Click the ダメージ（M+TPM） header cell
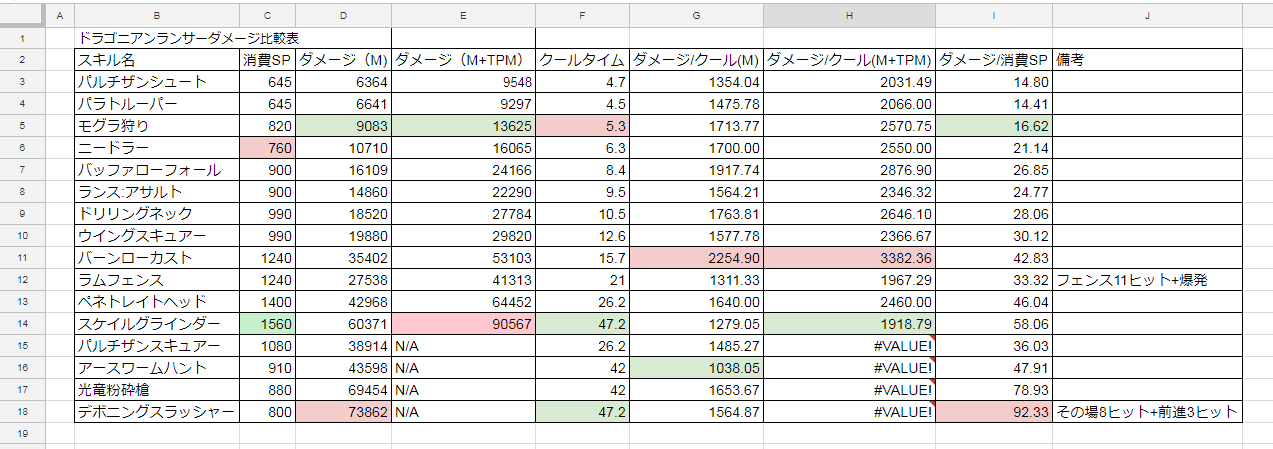Image resolution: width=1273 pixels, height=449 pixels. (463, 60)
